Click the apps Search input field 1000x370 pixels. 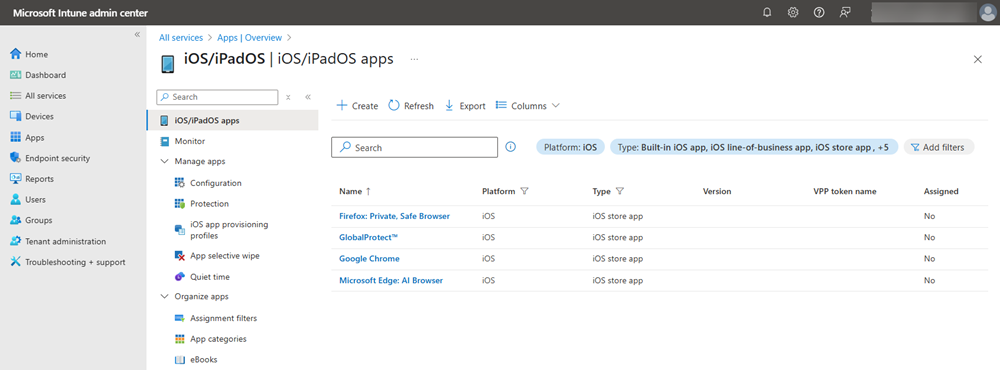[x=415, y=147]
